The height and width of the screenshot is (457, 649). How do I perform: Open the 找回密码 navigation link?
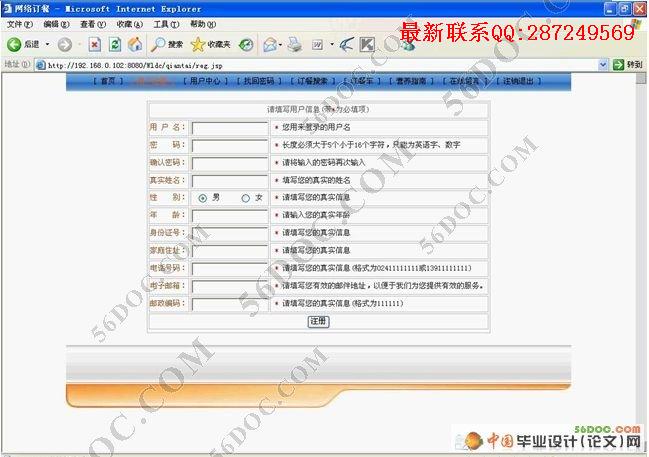(x=259, y=81)
